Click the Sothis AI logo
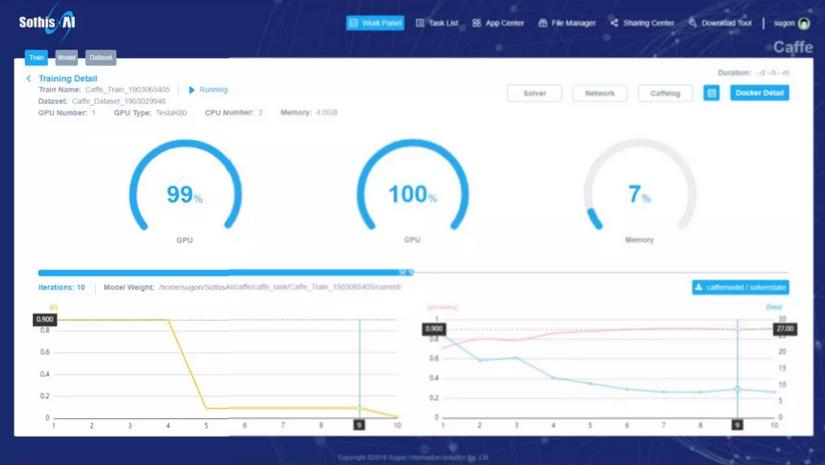This screenshot has height=465, width=825. (47, 22)
